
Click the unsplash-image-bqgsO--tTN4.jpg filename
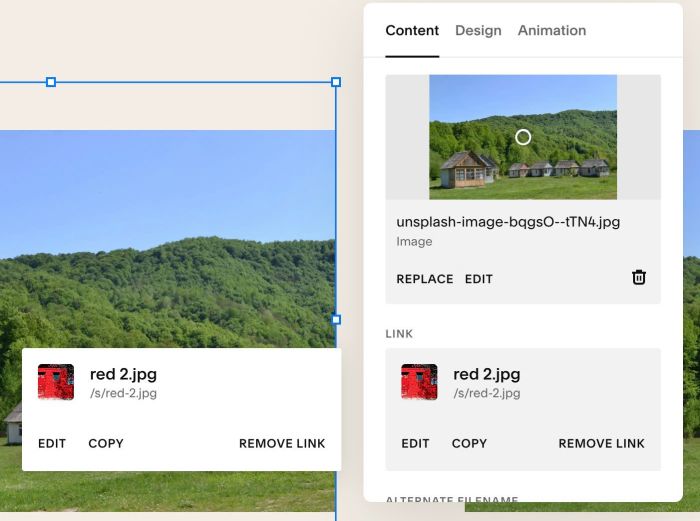pos(508,222)
